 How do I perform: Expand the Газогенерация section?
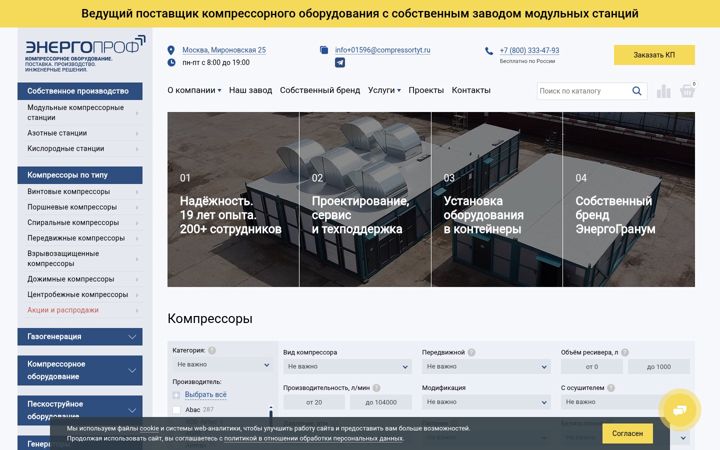pyautogui.click(x=80, y=337)
